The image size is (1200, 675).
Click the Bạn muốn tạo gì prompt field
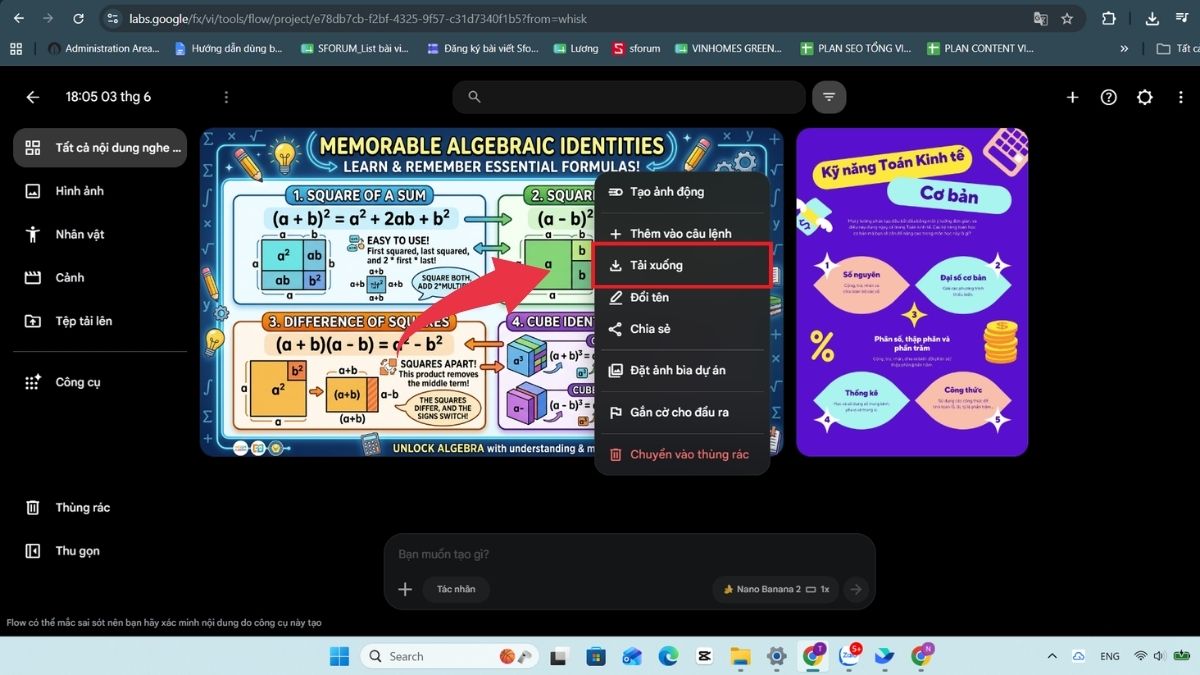630,554
